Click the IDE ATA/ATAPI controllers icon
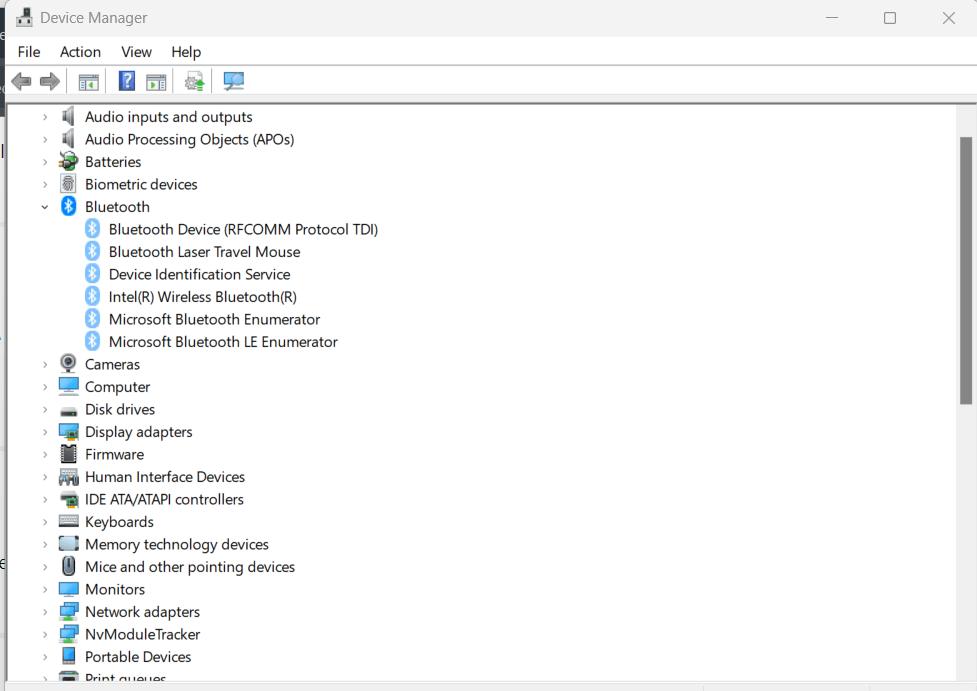This screenshot has height=691, width=977. coord(69,499)
